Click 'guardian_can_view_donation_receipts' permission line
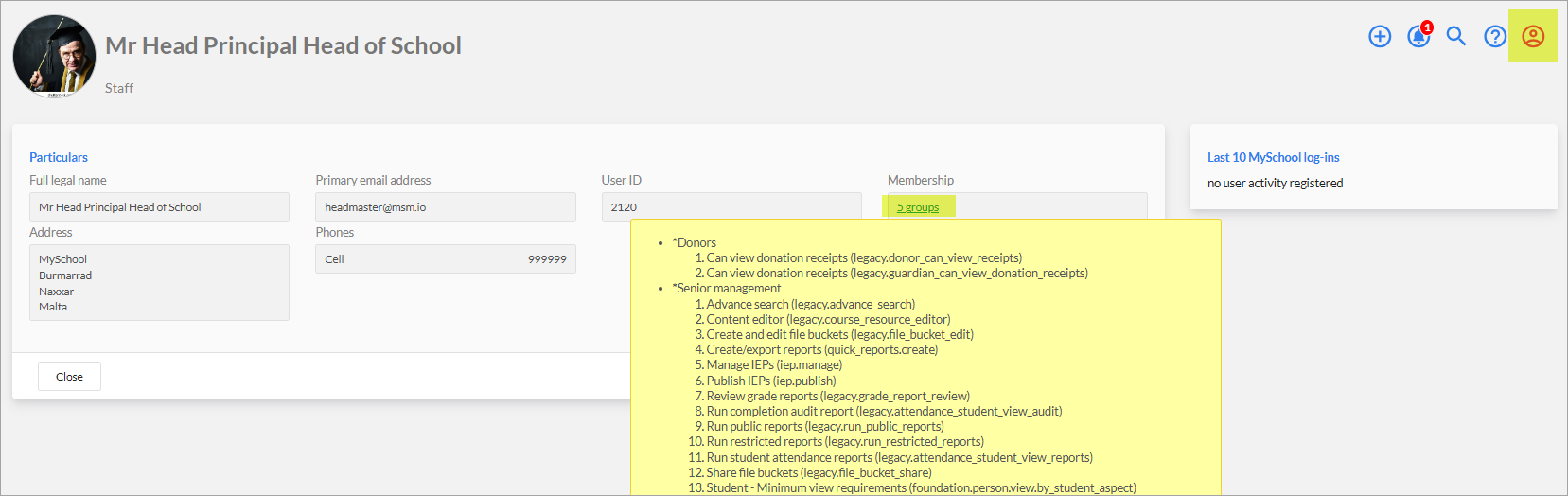 tap(897, 273)
